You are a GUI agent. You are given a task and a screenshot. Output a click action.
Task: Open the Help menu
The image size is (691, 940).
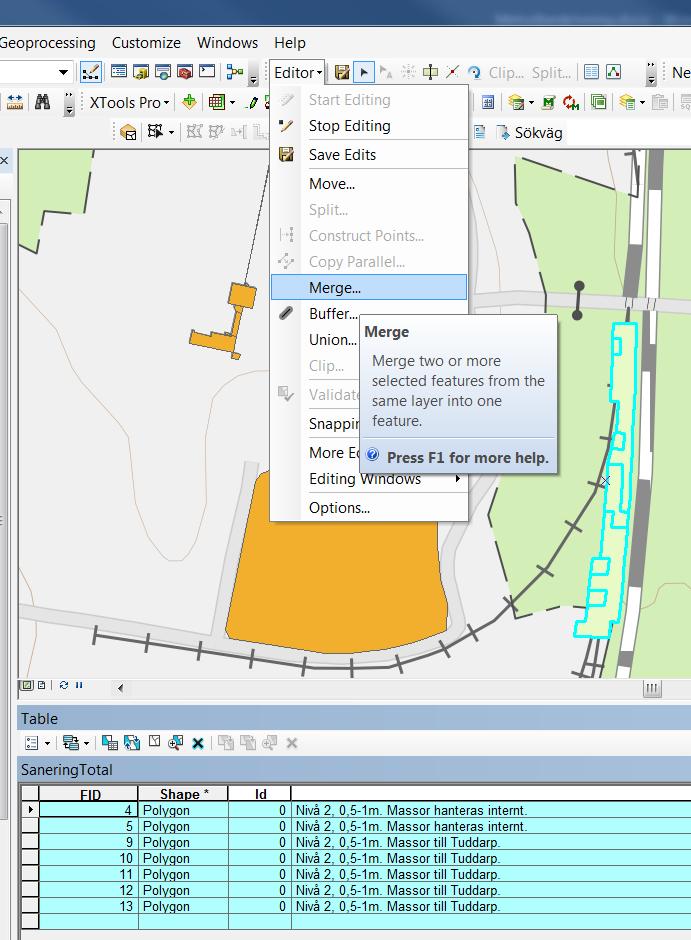[290, 43]
